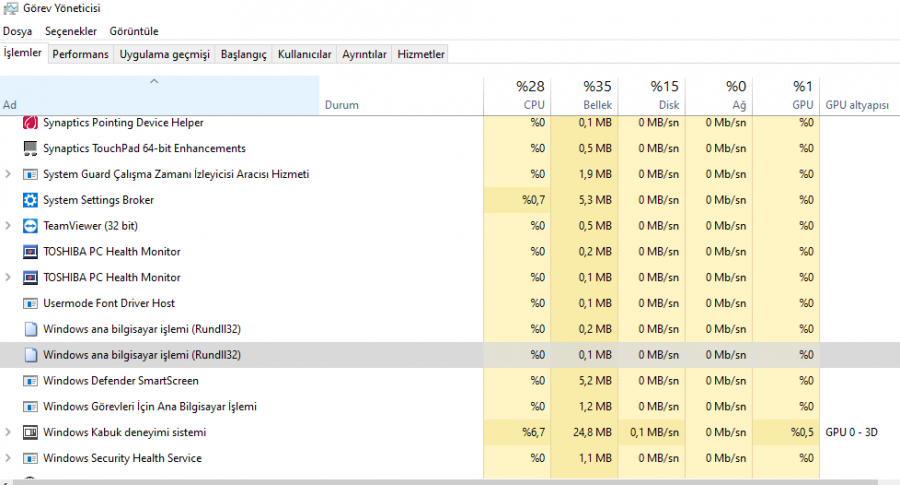The width and height of the screenshot is (900, 485).
Task: Click the 1,9 MB memory value of System Guard
Action: [x=595, y=174]
